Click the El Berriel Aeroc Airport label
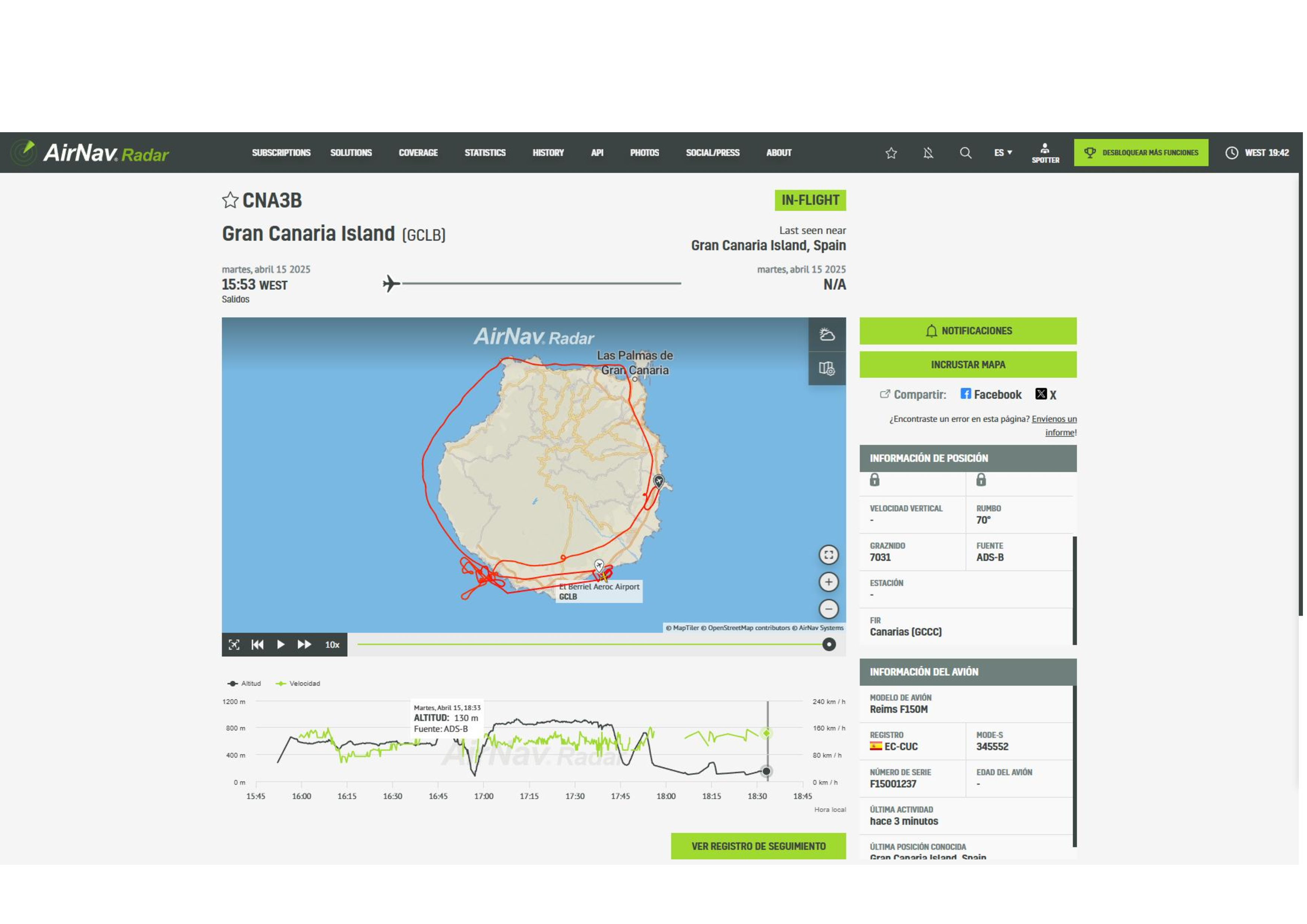The height and width of the screenshot is (924, 1307). pos(599,592)
